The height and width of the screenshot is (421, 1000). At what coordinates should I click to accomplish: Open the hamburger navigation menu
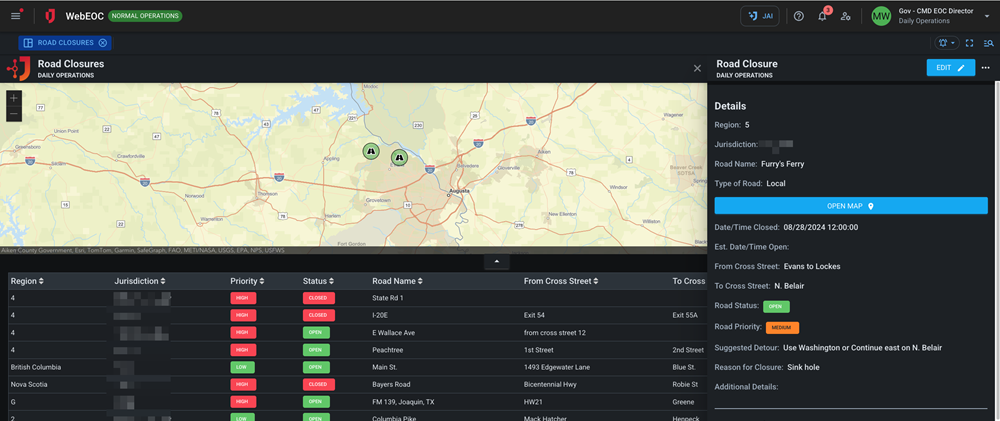click(15, 16)
